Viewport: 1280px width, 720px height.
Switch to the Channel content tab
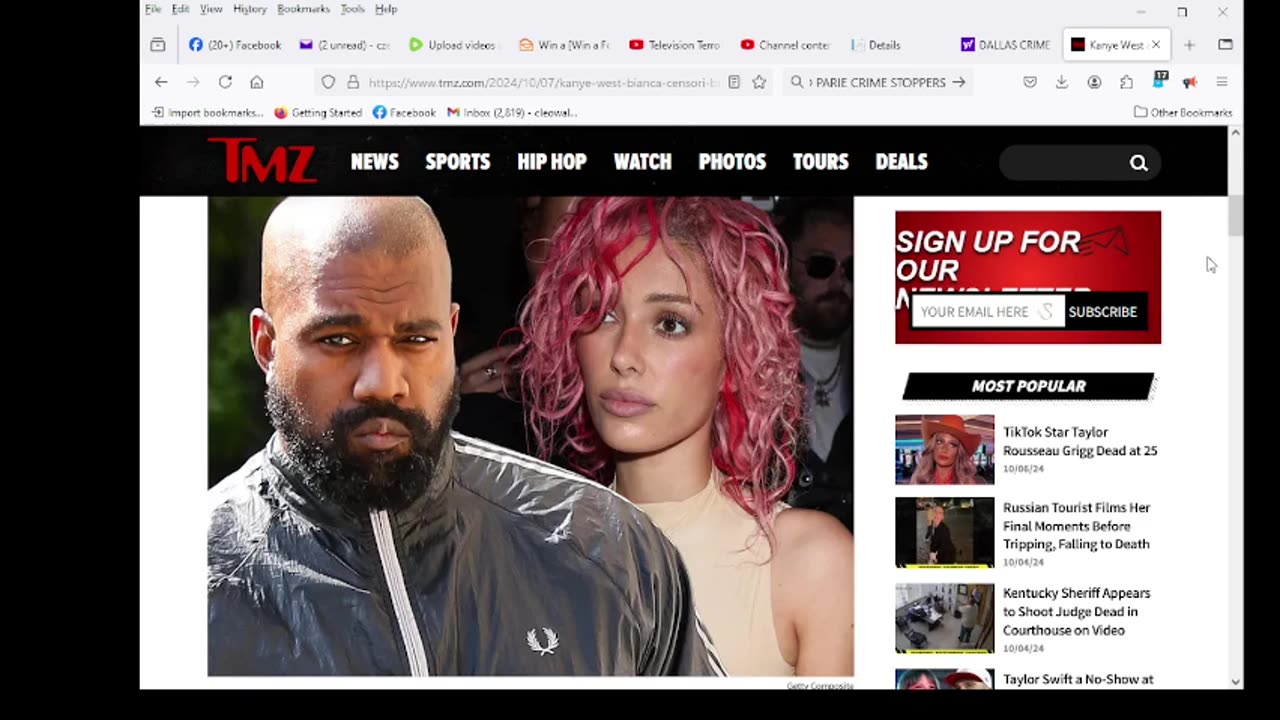coord(786,45)
